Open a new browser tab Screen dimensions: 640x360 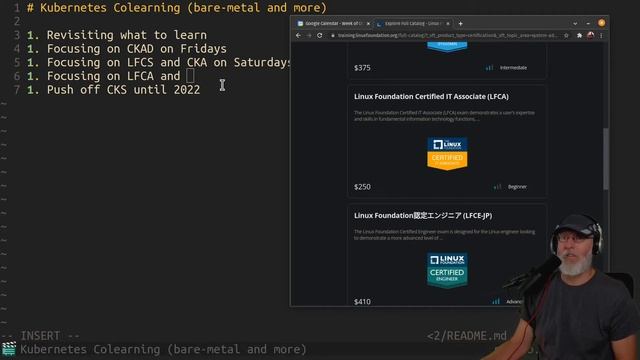tap(460, 24)
